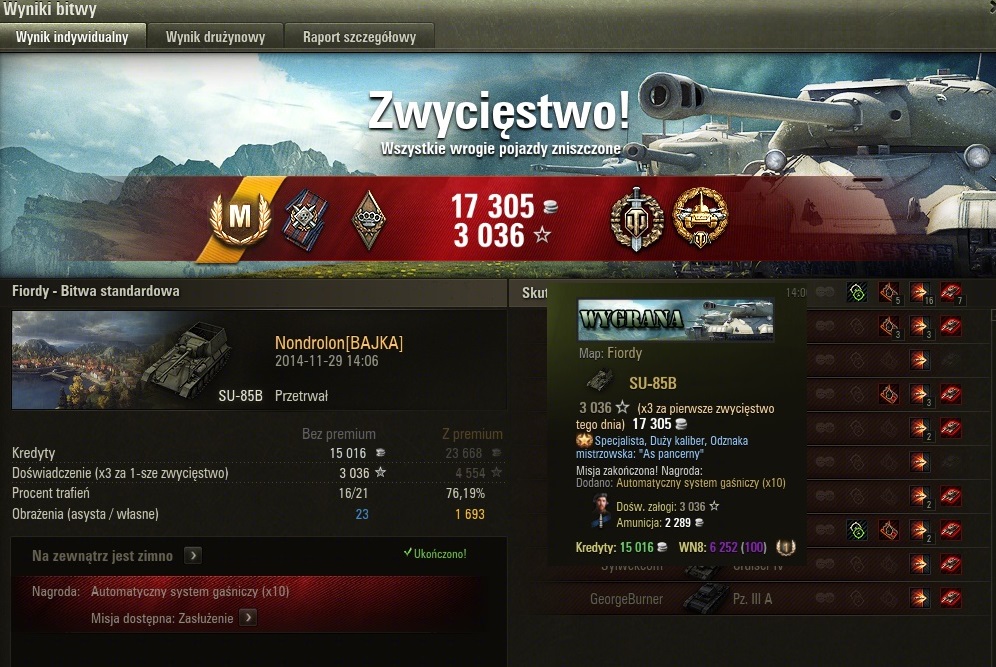Select the plaid ribbon cross medal

pos(306,220)
